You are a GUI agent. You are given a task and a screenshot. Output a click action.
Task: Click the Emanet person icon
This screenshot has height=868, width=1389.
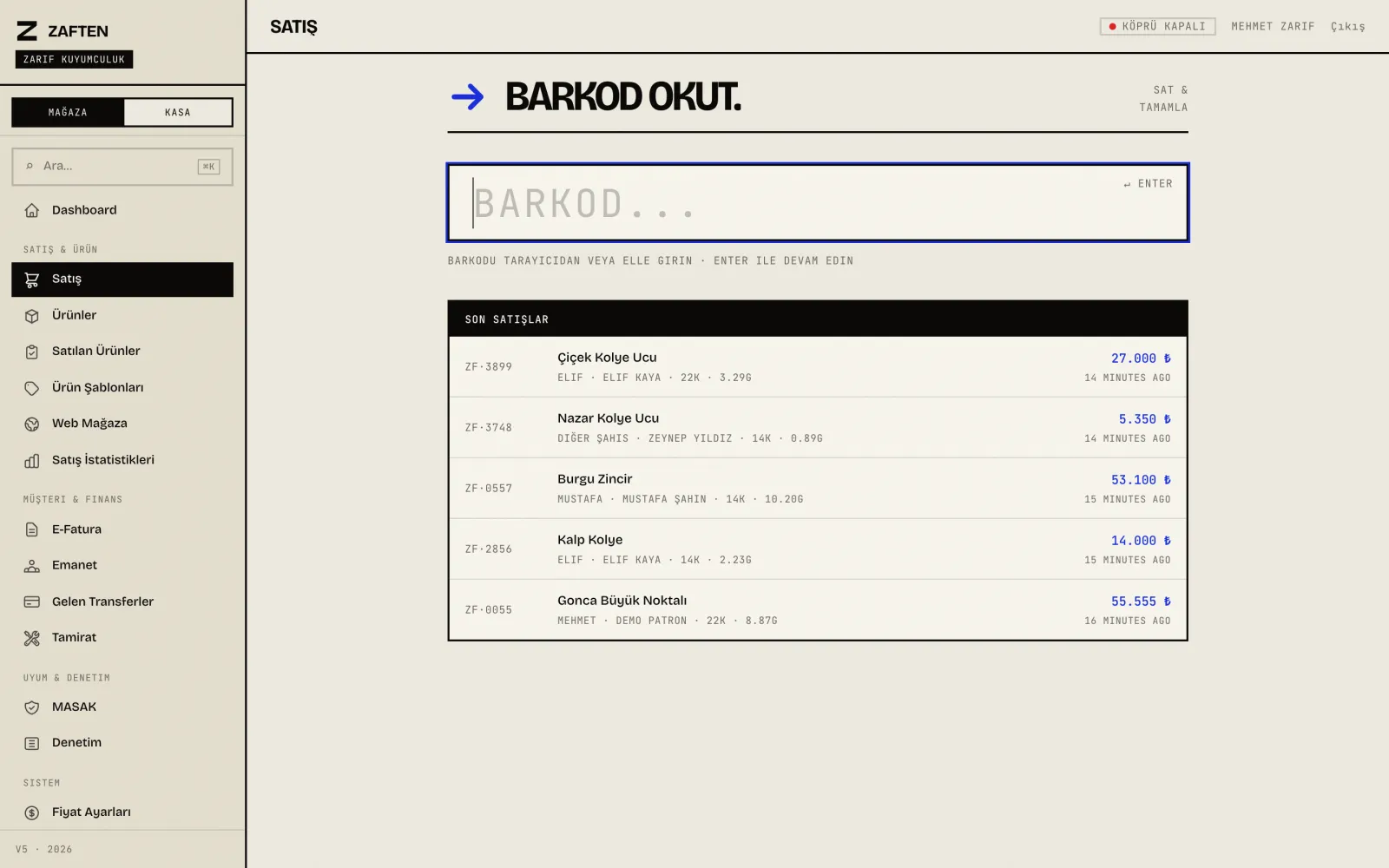coord(32,566)
